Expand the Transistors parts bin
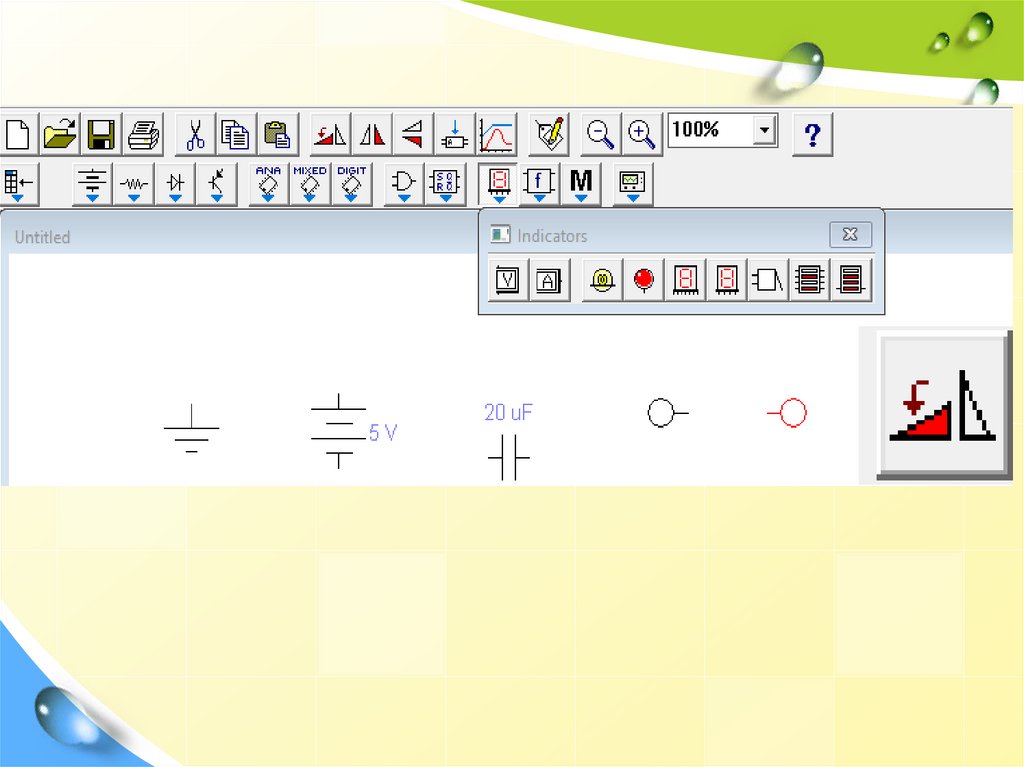This screenshot has width=1024, height=767. pos(217,184)
